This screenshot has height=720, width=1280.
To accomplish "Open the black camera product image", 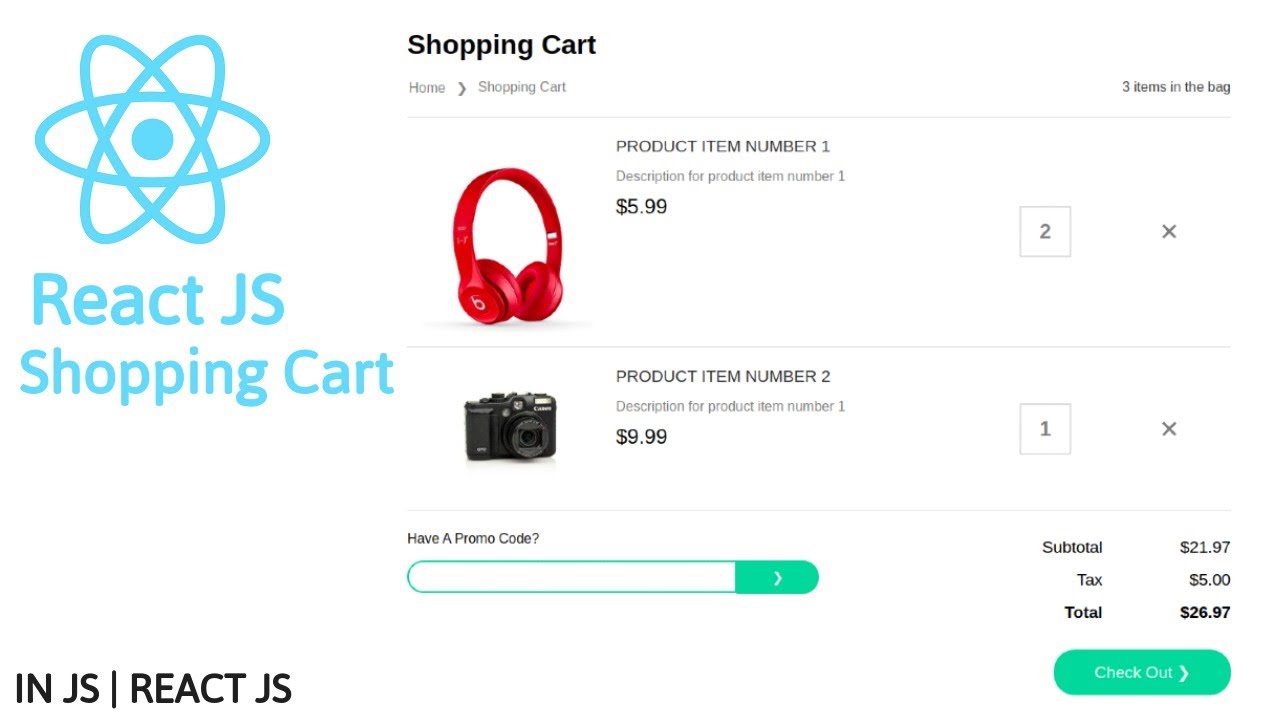I will point(510,427).
